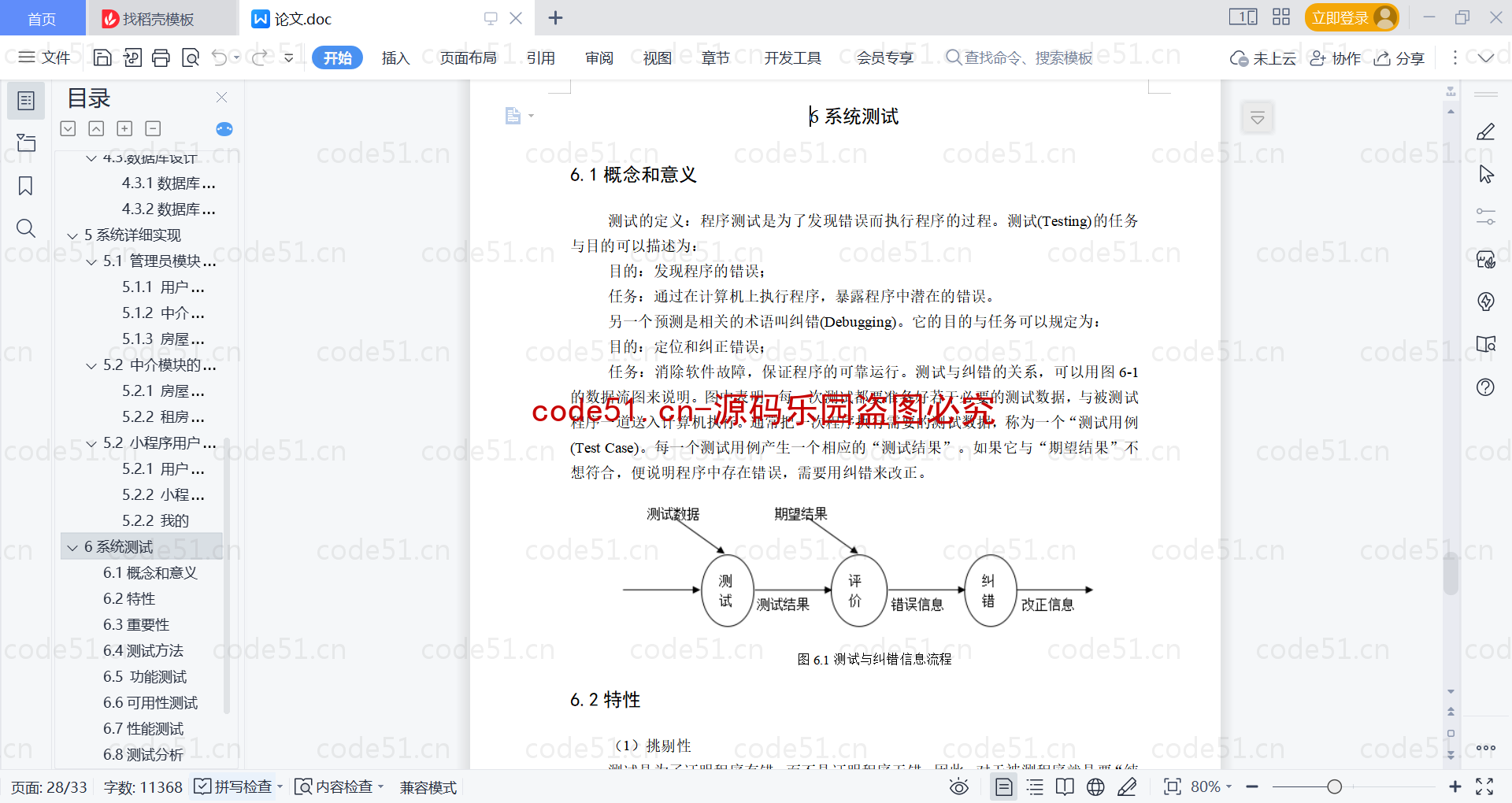Open the 页面布局 ribbon tab

tap(469, 57)
